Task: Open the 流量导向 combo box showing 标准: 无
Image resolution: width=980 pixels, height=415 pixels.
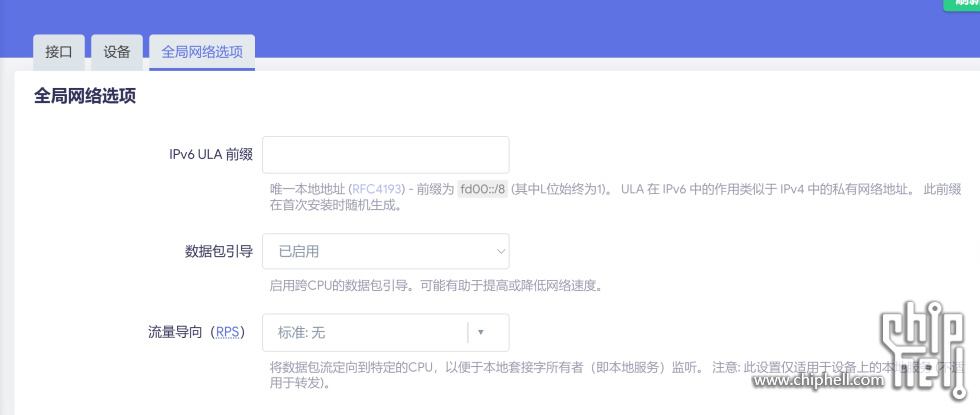Action: pyautogui.click(x=386, y=332)
